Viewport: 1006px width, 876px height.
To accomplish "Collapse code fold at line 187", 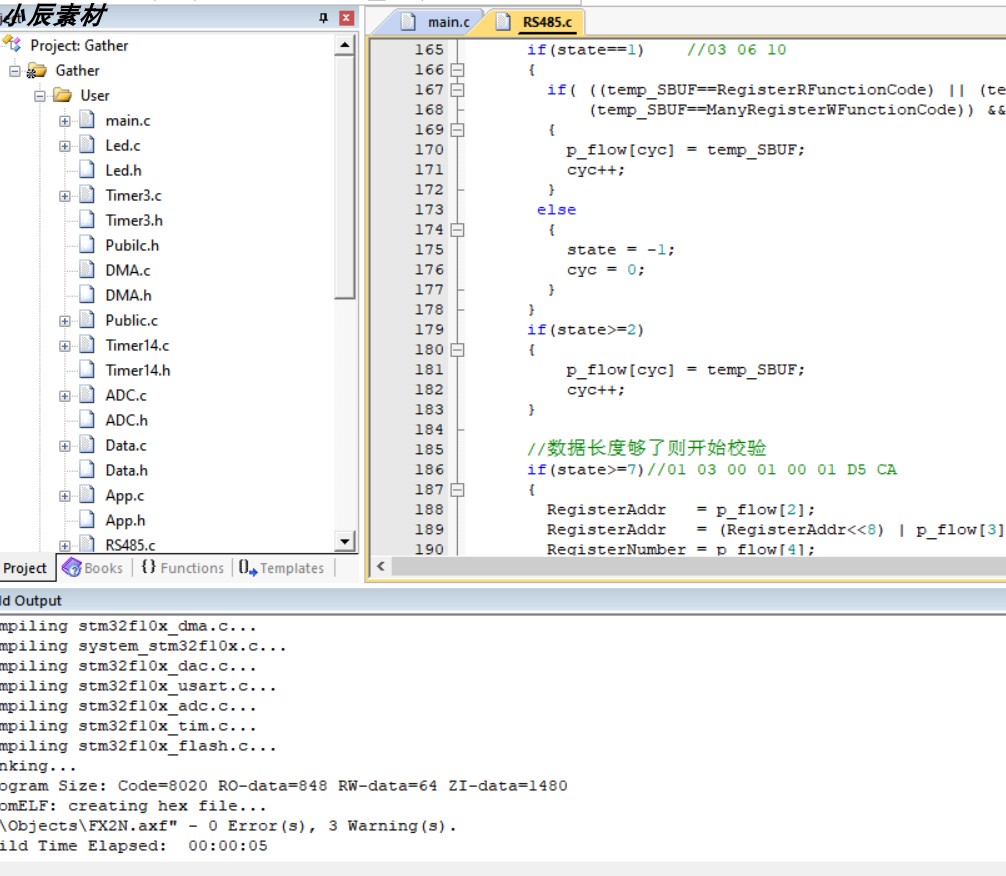I will [x=457, y=490].
